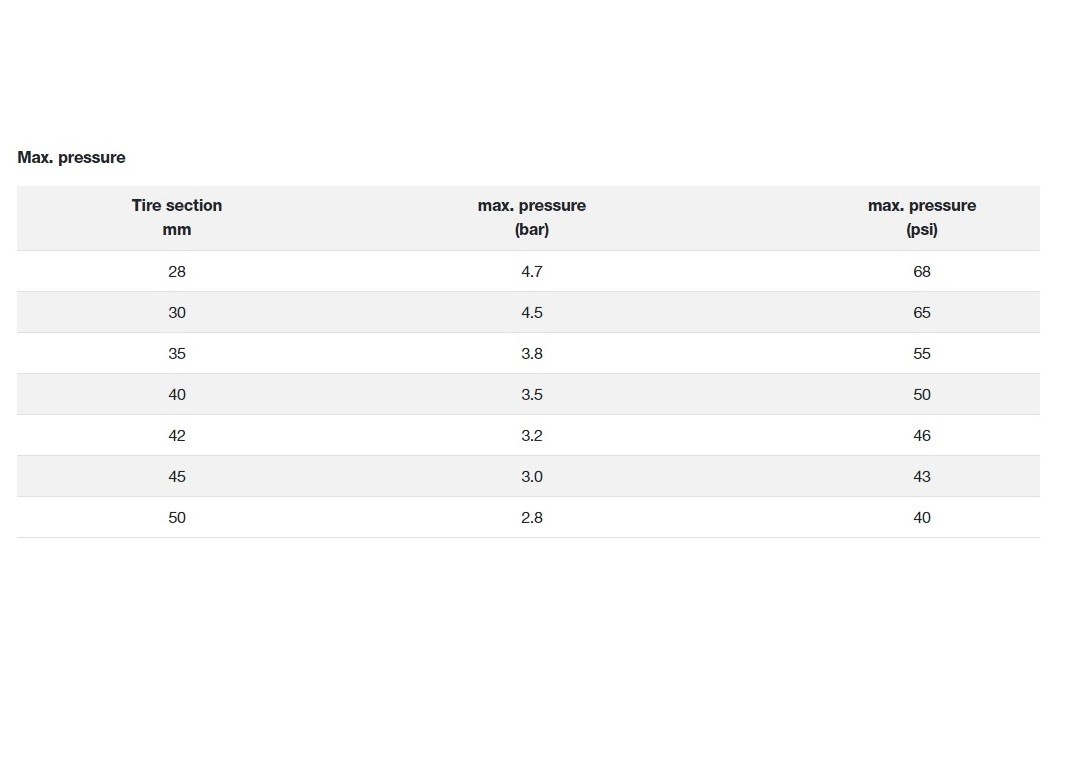The width and height of the screenshot is (1090, 768).
Task: Click the 3.8 bar pressure value
Action: pos(531,353)
